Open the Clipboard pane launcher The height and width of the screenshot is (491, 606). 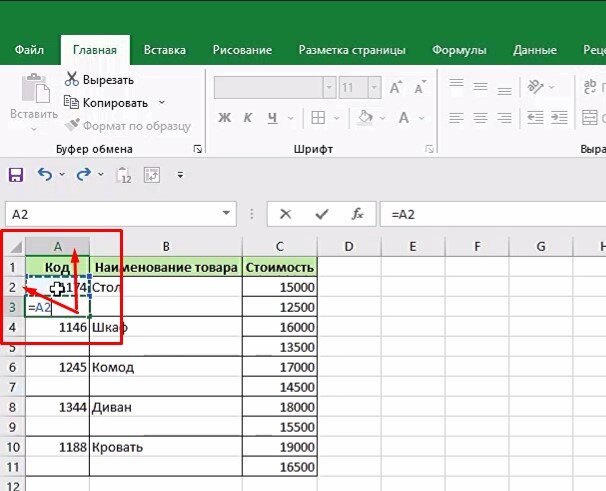point(197,149)
